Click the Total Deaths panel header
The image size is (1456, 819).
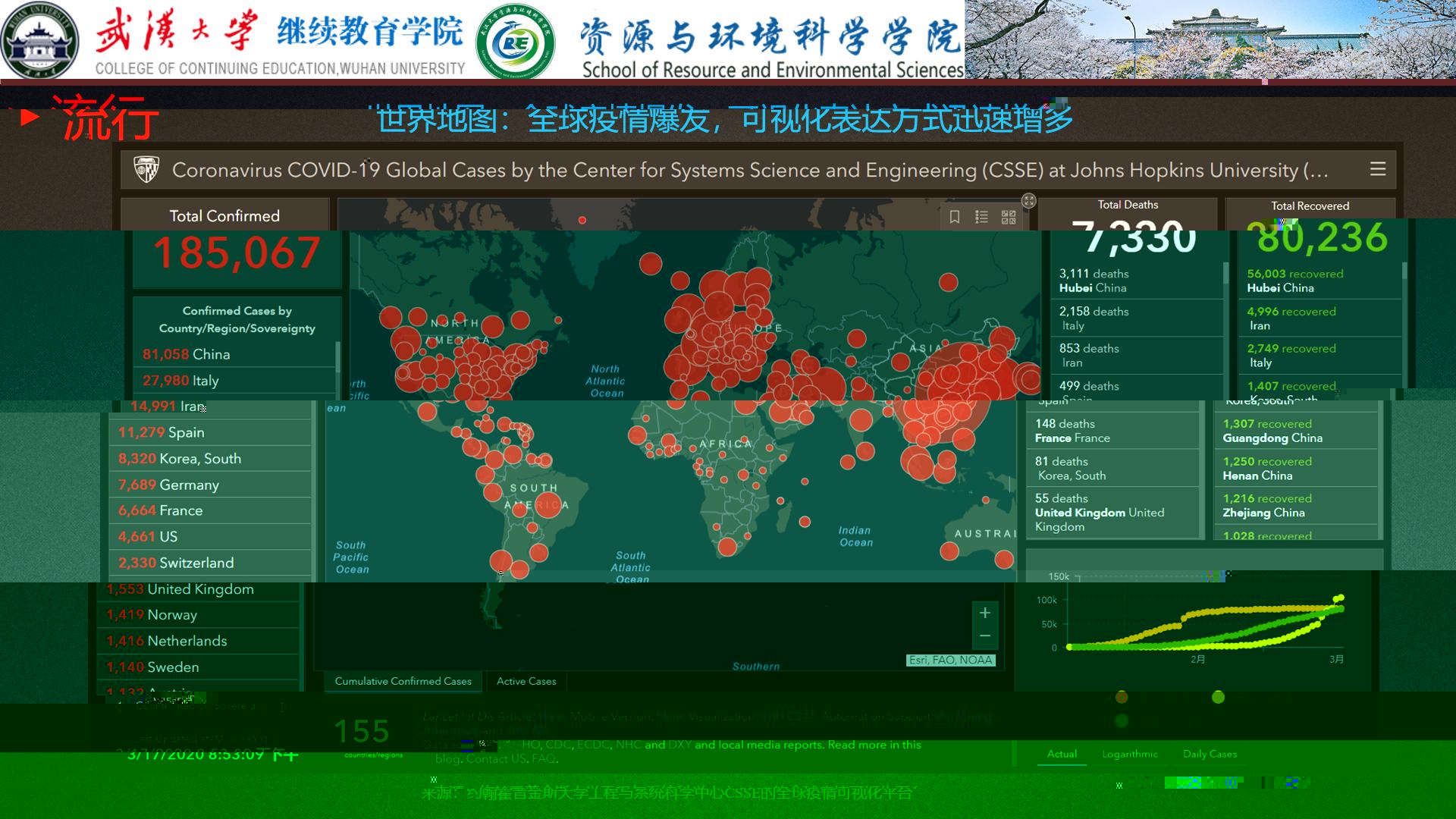click(x=1128, y=205)
